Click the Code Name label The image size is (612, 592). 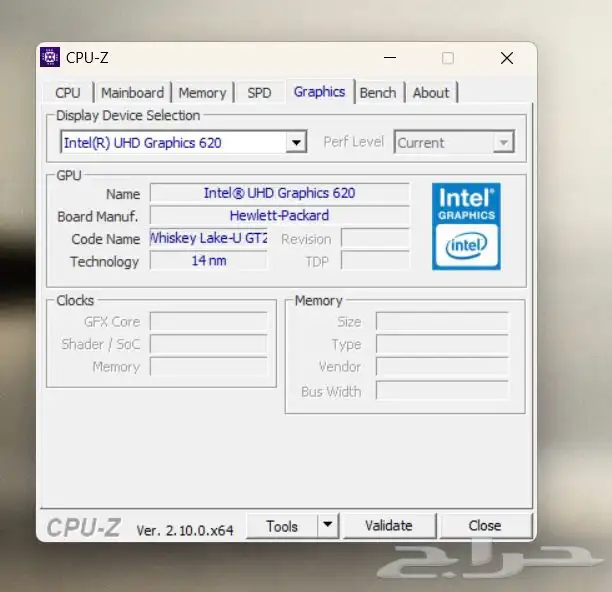tap(105, 239)
